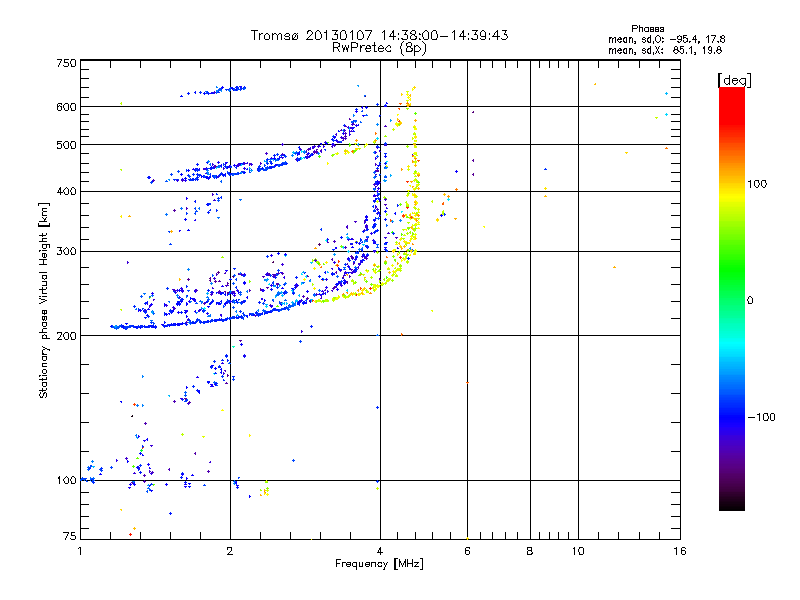Click the '100' colorbar tick label
This screenshot has height=600, width=800.
[757, 184]
